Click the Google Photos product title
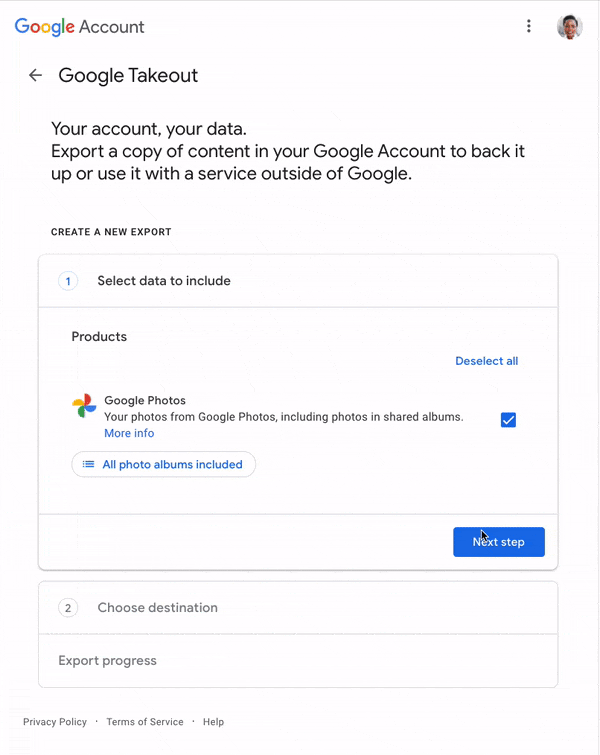 pyautogui.click(x=145, y=400)
